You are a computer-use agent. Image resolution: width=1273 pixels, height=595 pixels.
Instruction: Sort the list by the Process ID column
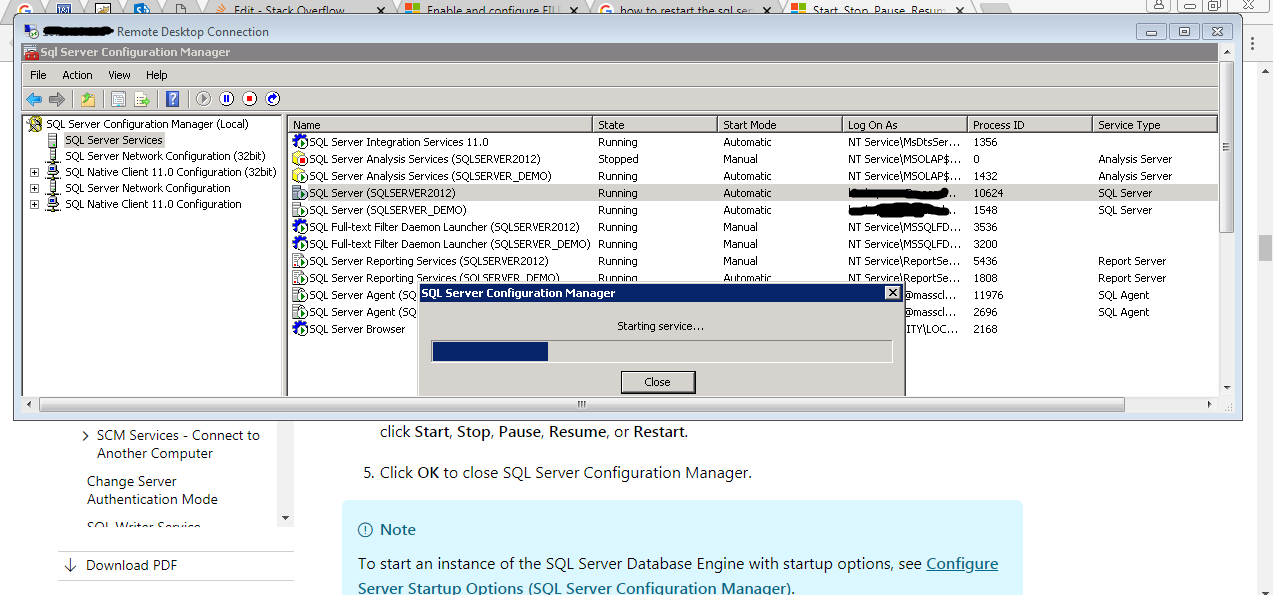(x=1030, y=125)
